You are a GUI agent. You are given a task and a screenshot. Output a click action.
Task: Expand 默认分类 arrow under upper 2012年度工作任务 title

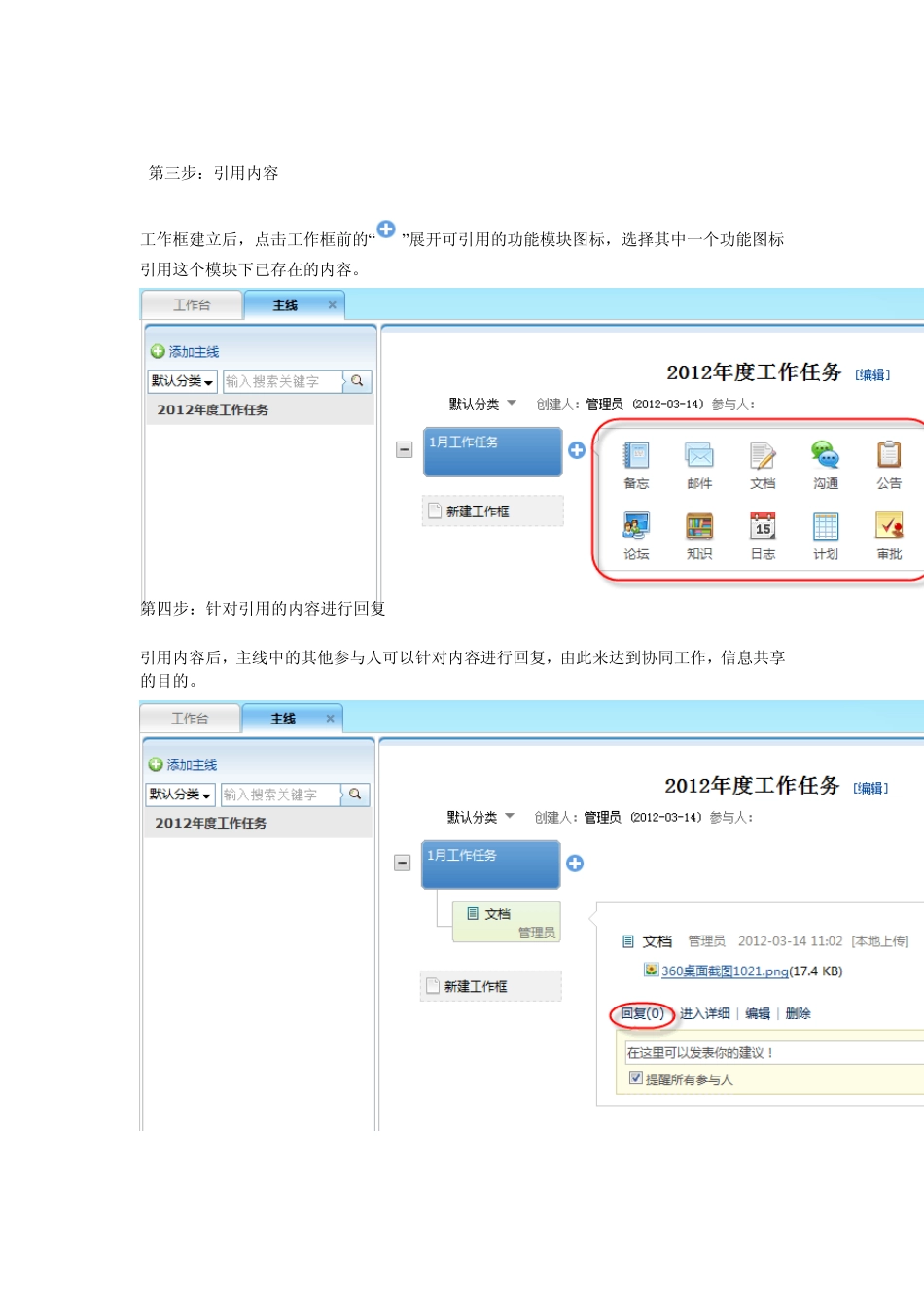click(512, 403)
